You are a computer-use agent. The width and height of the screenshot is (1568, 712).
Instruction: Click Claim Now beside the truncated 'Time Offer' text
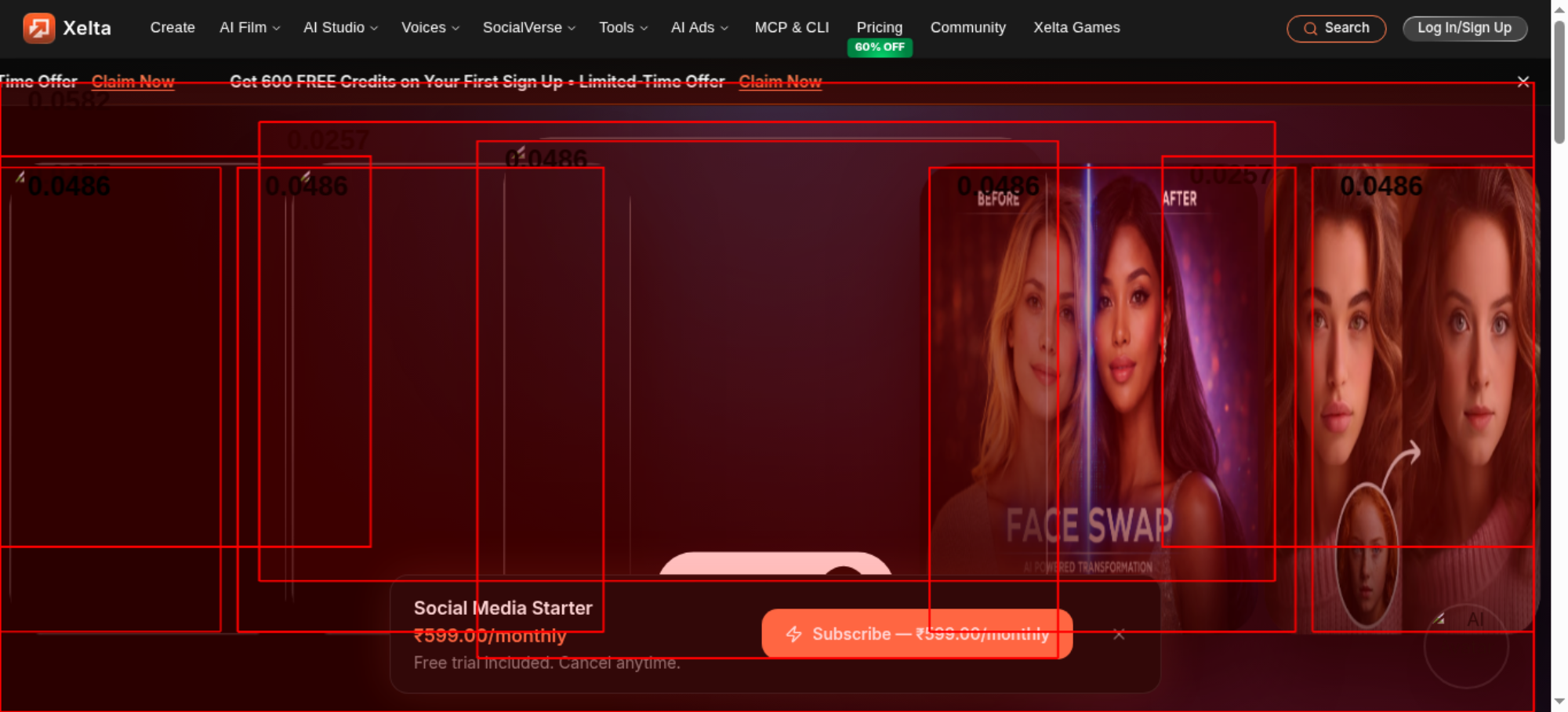[132, 82]
